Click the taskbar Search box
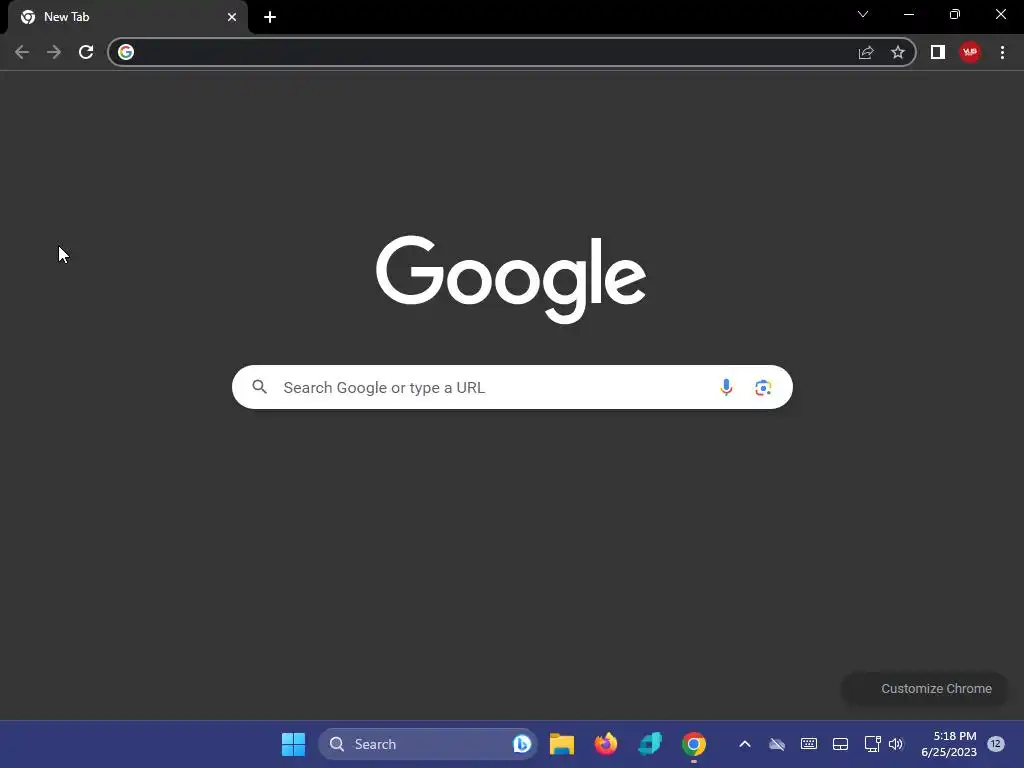The image size is (1024, 768). click(x=428, y=744)
